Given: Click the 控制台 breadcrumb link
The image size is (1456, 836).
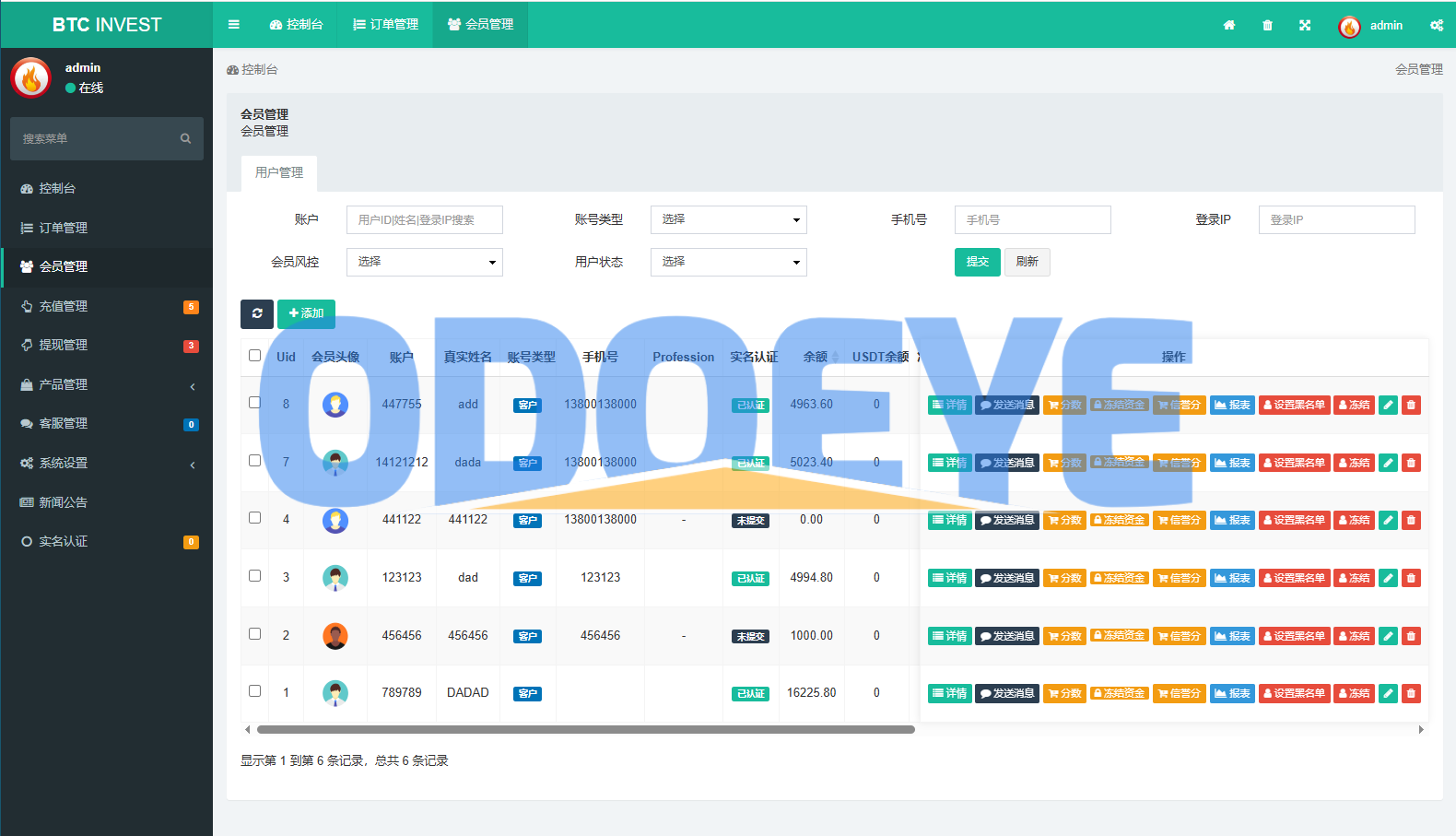Looking at the screenshot, I should coord(252,69).
